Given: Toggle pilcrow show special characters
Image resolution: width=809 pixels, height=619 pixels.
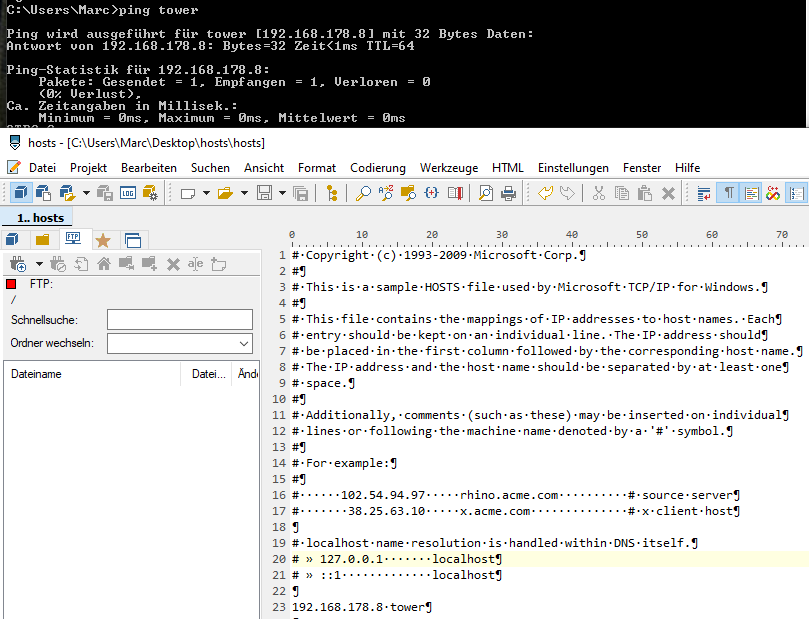Looking at the screenshot, I should [x=729, y=193].
